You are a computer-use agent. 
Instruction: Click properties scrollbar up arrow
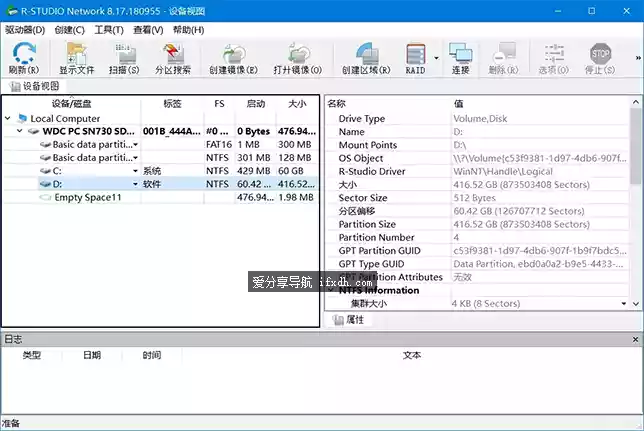tap(636, 102)
